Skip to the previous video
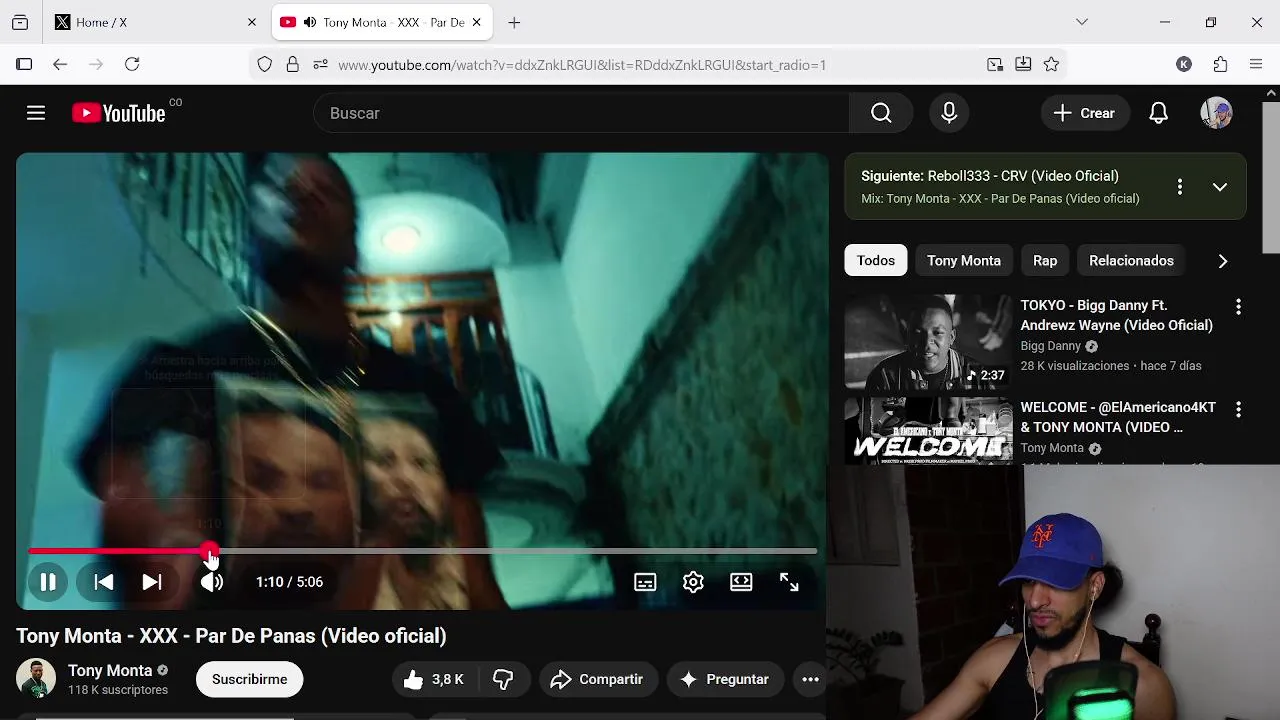The height and width of the screenshot is (720, 1280). click(104, 582)
